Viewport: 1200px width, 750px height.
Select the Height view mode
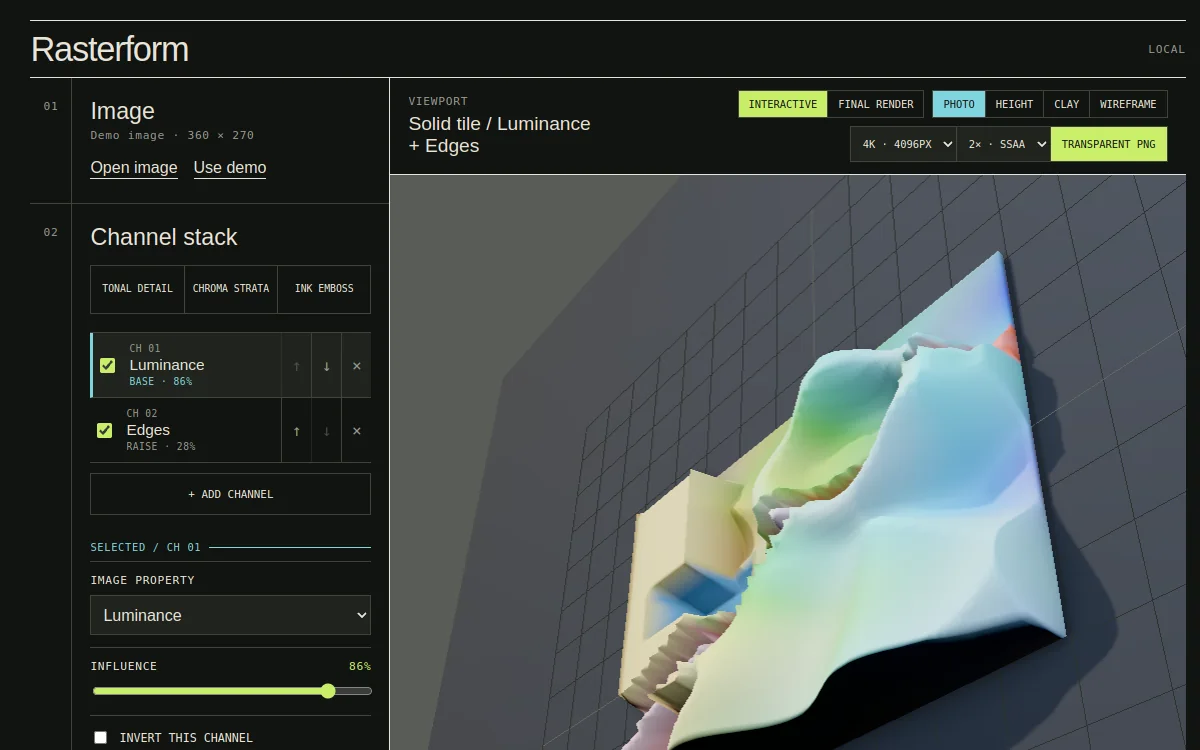pyautogui.click(x=1014, y=104)
